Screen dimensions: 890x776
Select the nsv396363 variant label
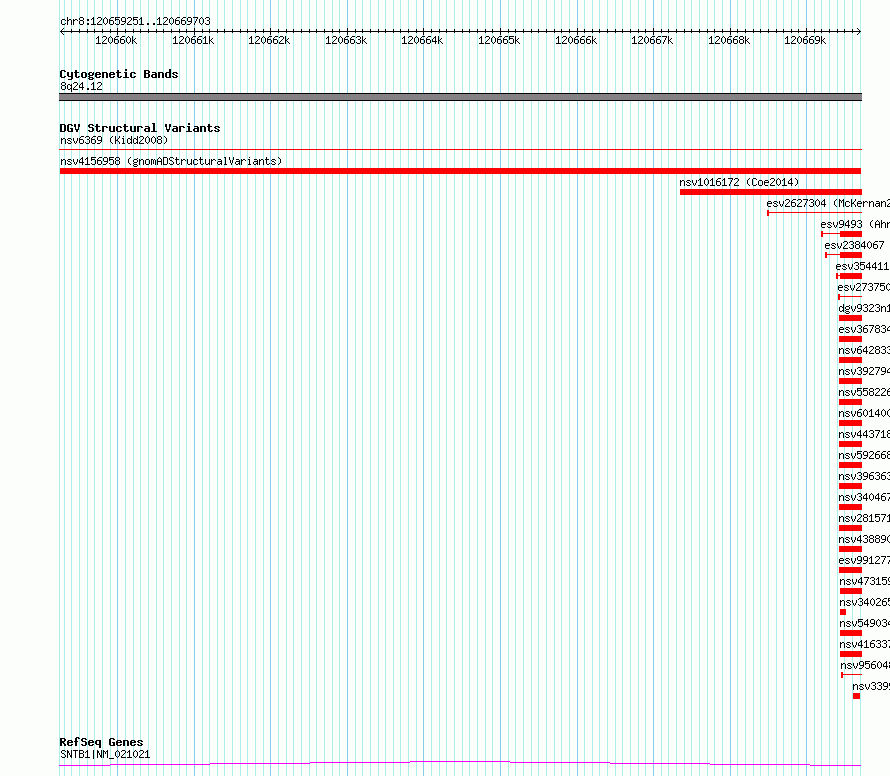[864, 476]
